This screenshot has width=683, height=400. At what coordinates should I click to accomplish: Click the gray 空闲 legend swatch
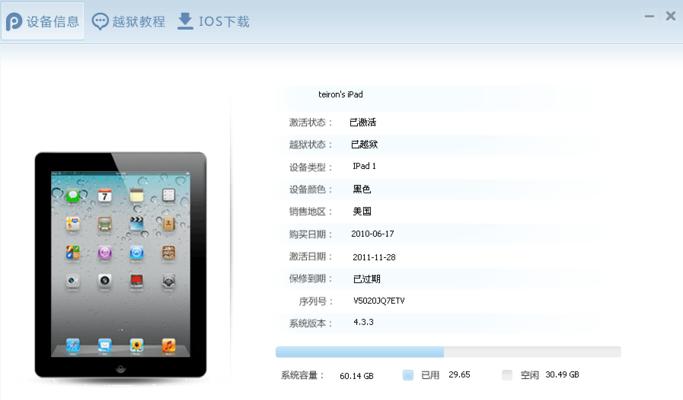[x=507, y=375]
